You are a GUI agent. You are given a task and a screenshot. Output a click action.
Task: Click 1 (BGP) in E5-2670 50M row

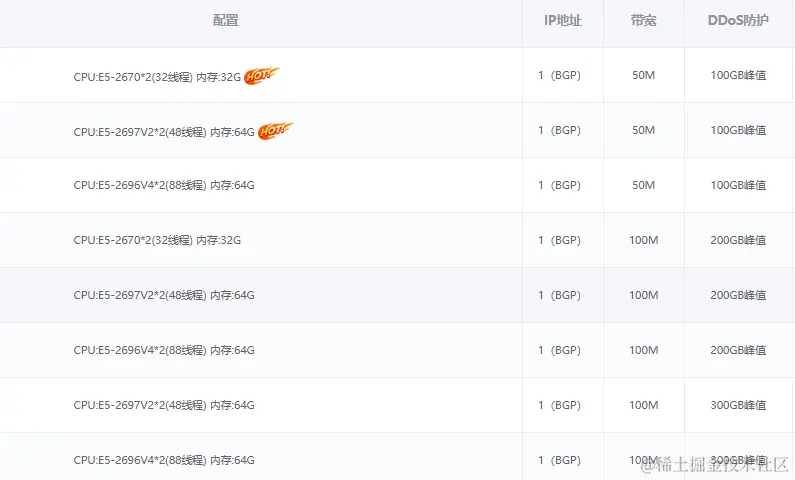tap(559, 75)
